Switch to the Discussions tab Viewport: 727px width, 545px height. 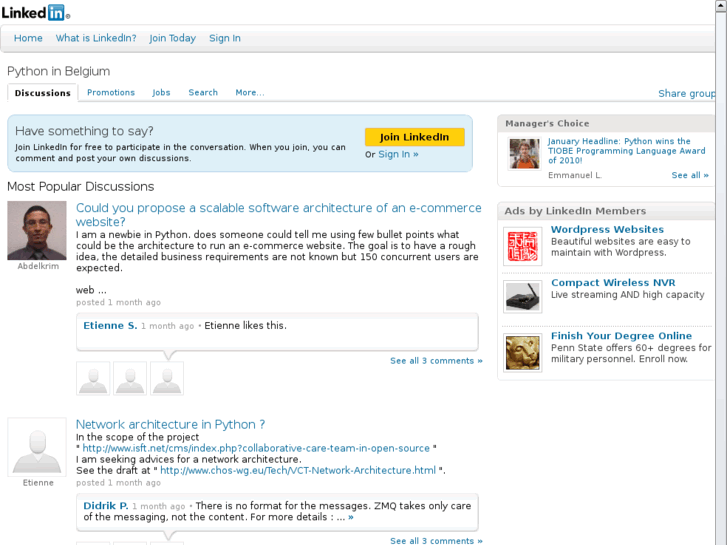[x=43, y=93]
